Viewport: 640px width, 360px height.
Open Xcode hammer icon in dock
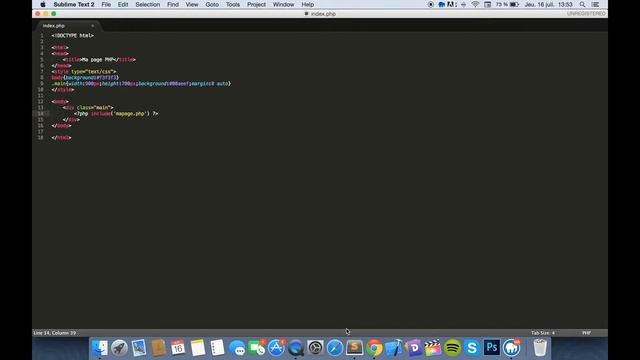pos(393,348)
